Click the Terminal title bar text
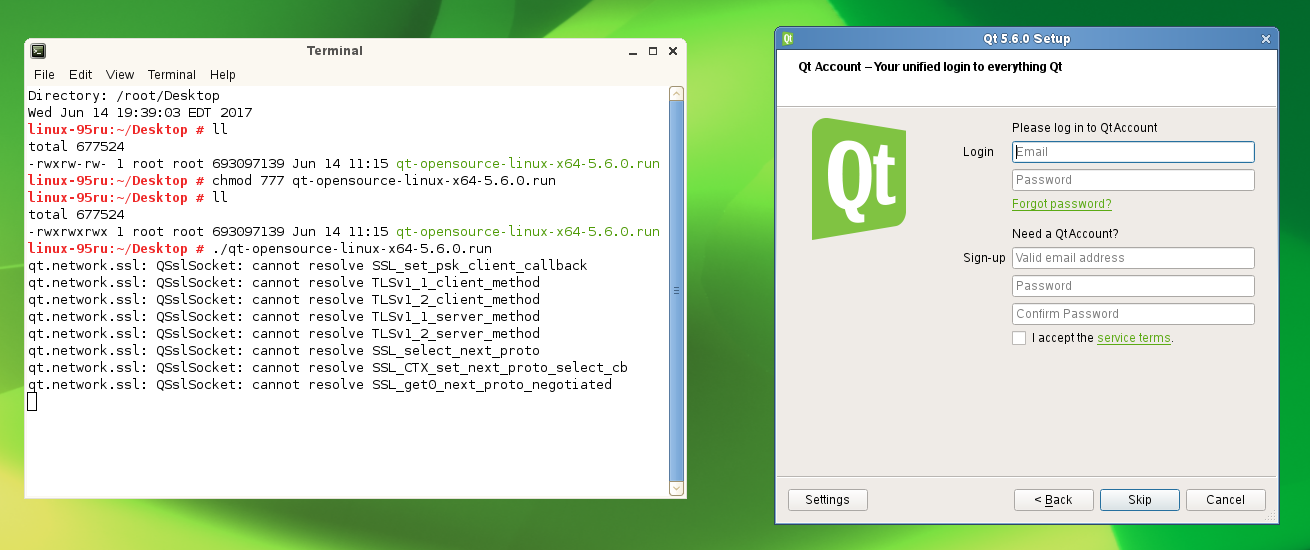The width and height of the screenshot is (1310, 550). [335, 51]
